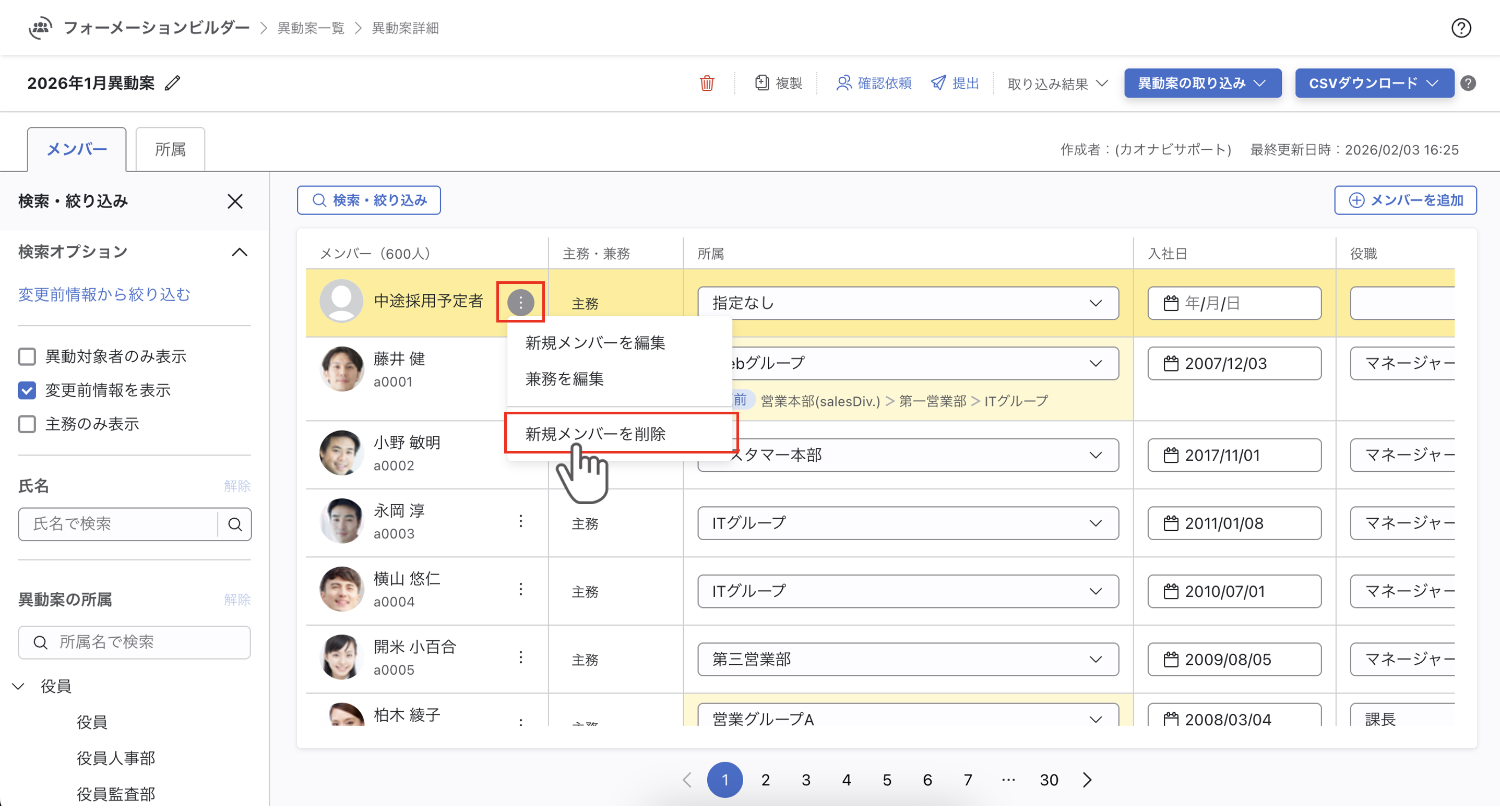The image size is (1500, 812).
Task: Click pencil icon next to 2026年1月異動案
Action: tap(172, 83)
